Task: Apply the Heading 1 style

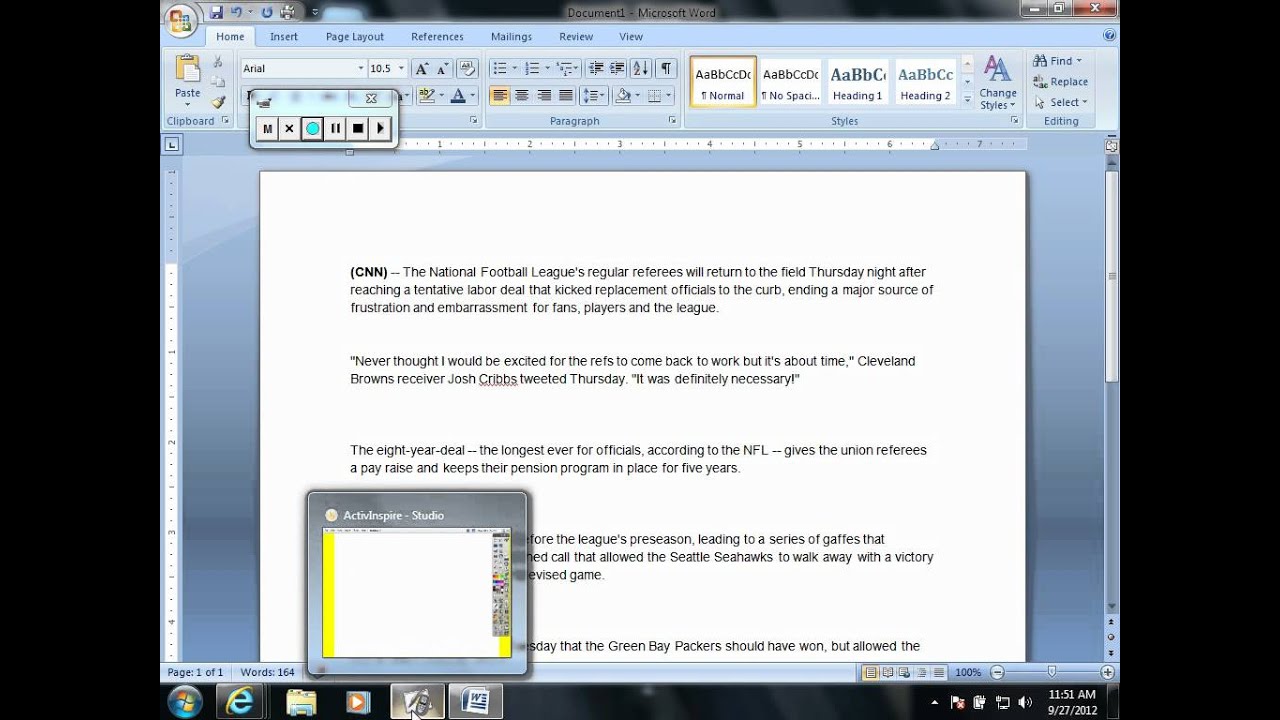Action: [858, 81]
